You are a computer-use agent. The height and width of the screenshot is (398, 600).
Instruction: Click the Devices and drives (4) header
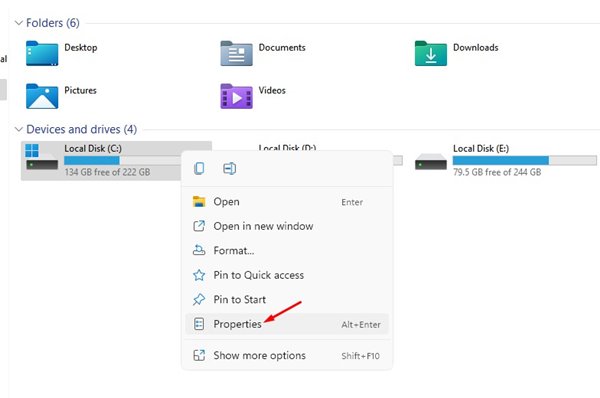(82, 129)
